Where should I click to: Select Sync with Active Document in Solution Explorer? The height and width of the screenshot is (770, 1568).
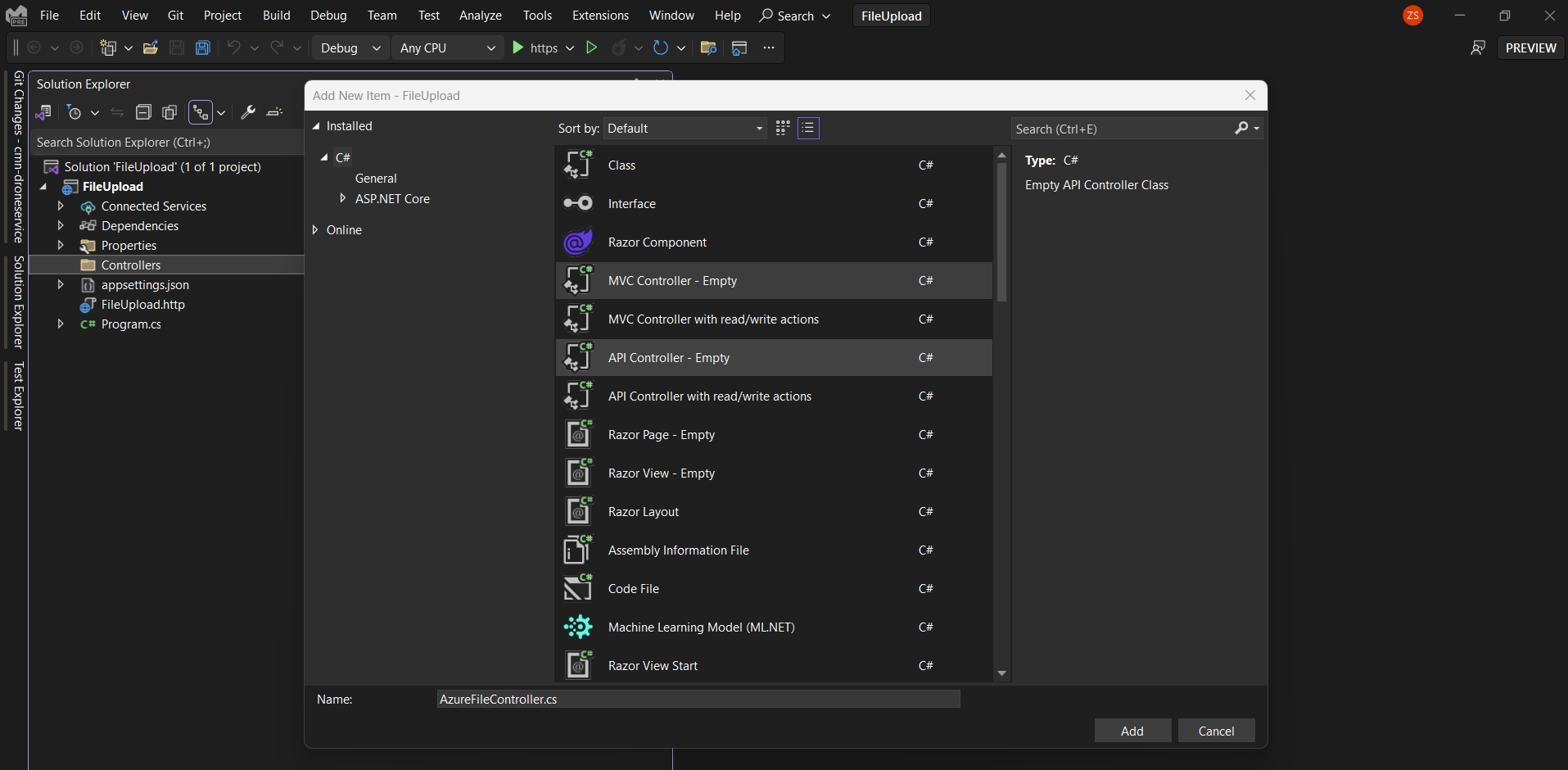(117, 112)
